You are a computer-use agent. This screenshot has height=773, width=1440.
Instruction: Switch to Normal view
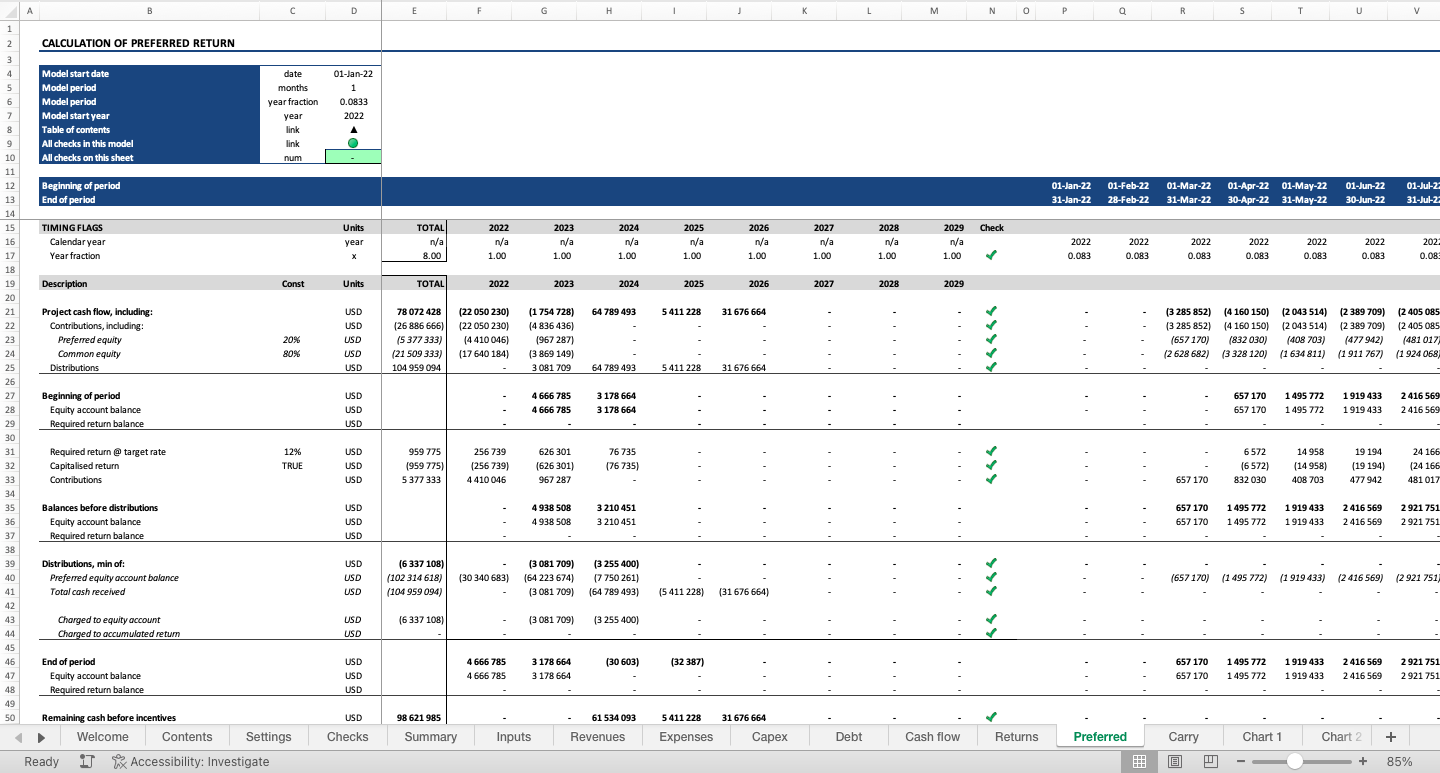(1139, 761)
